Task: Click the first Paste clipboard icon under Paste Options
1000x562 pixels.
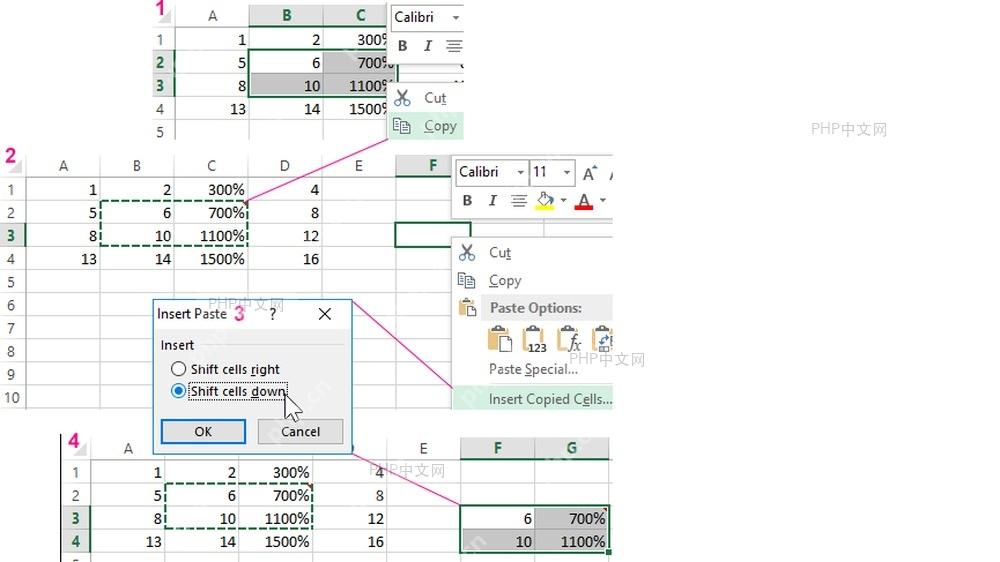Action: click(499, 339)
